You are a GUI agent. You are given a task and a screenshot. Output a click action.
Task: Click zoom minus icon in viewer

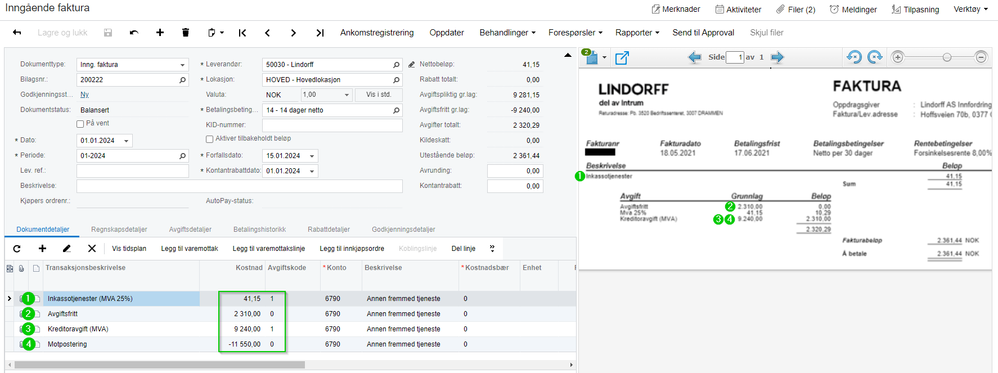click(981, 57)
